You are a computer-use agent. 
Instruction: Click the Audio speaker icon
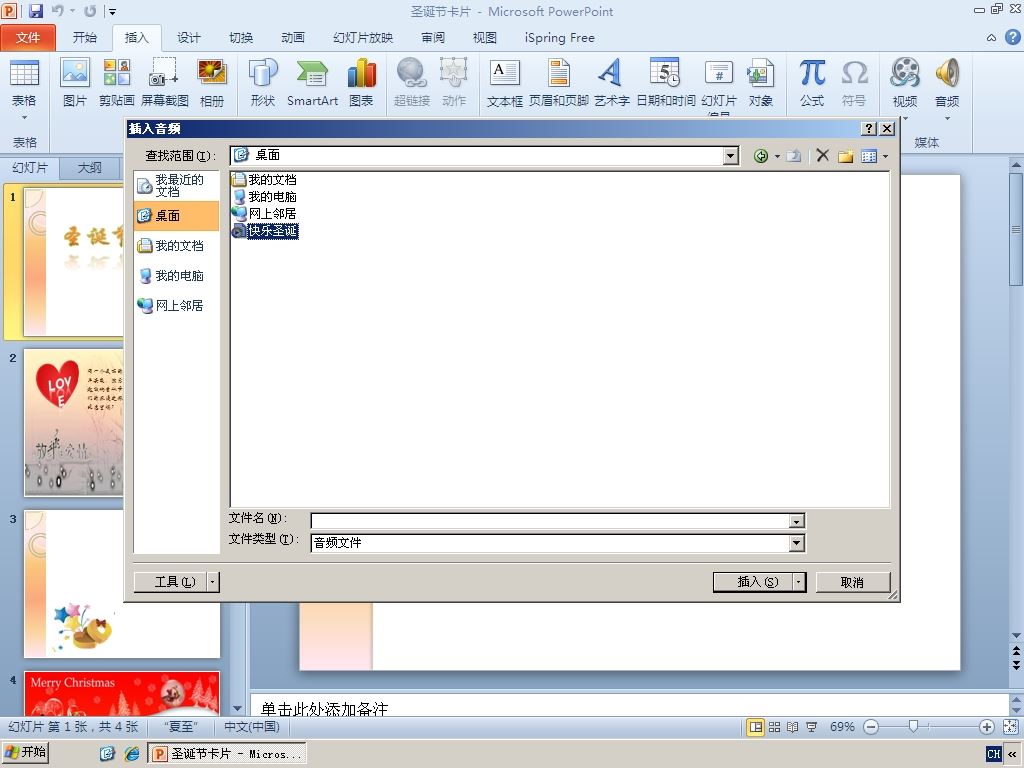tap(947, 72)
